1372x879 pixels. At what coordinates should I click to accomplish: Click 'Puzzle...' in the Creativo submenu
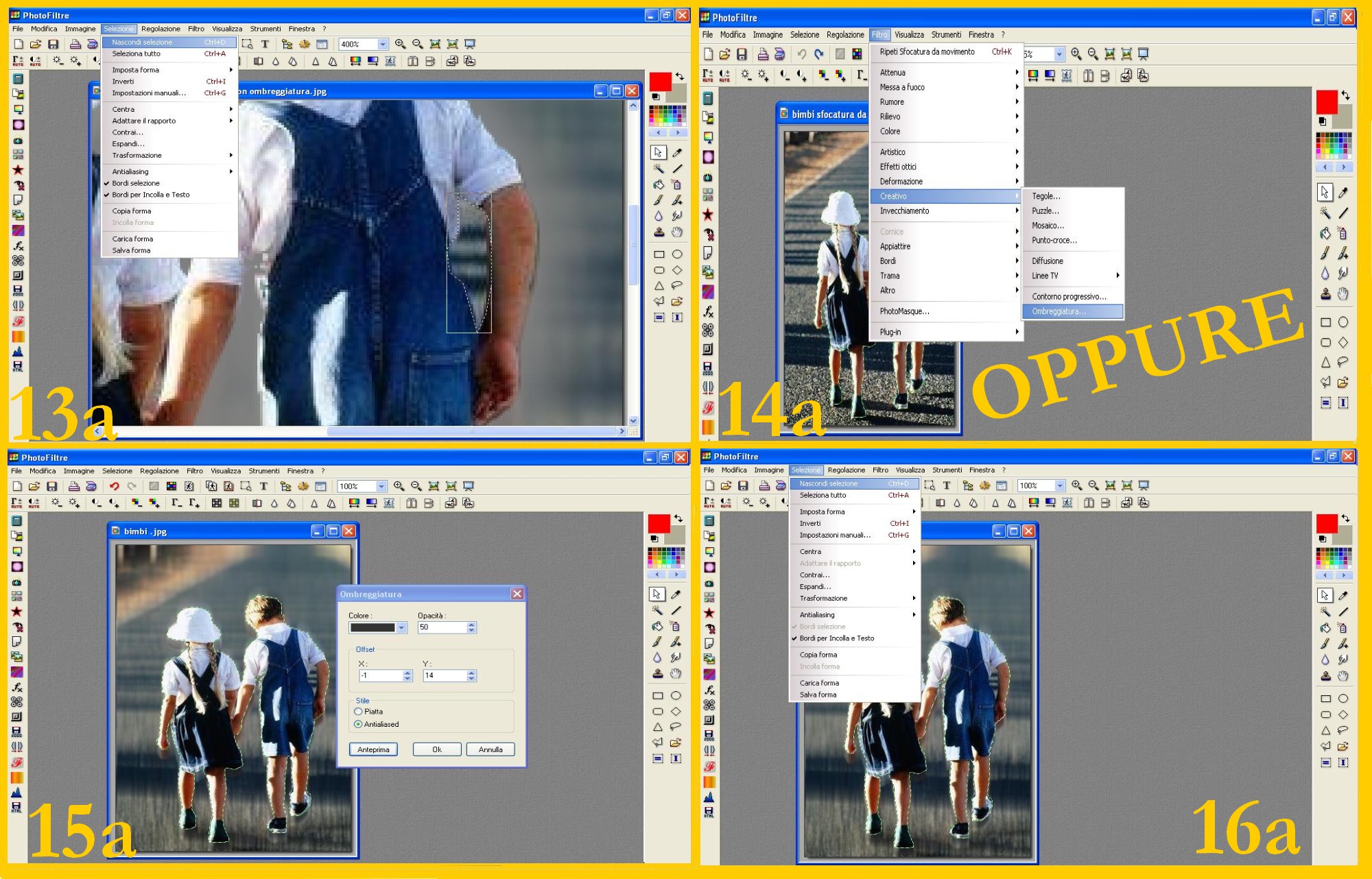click(x=1045, y=211)
